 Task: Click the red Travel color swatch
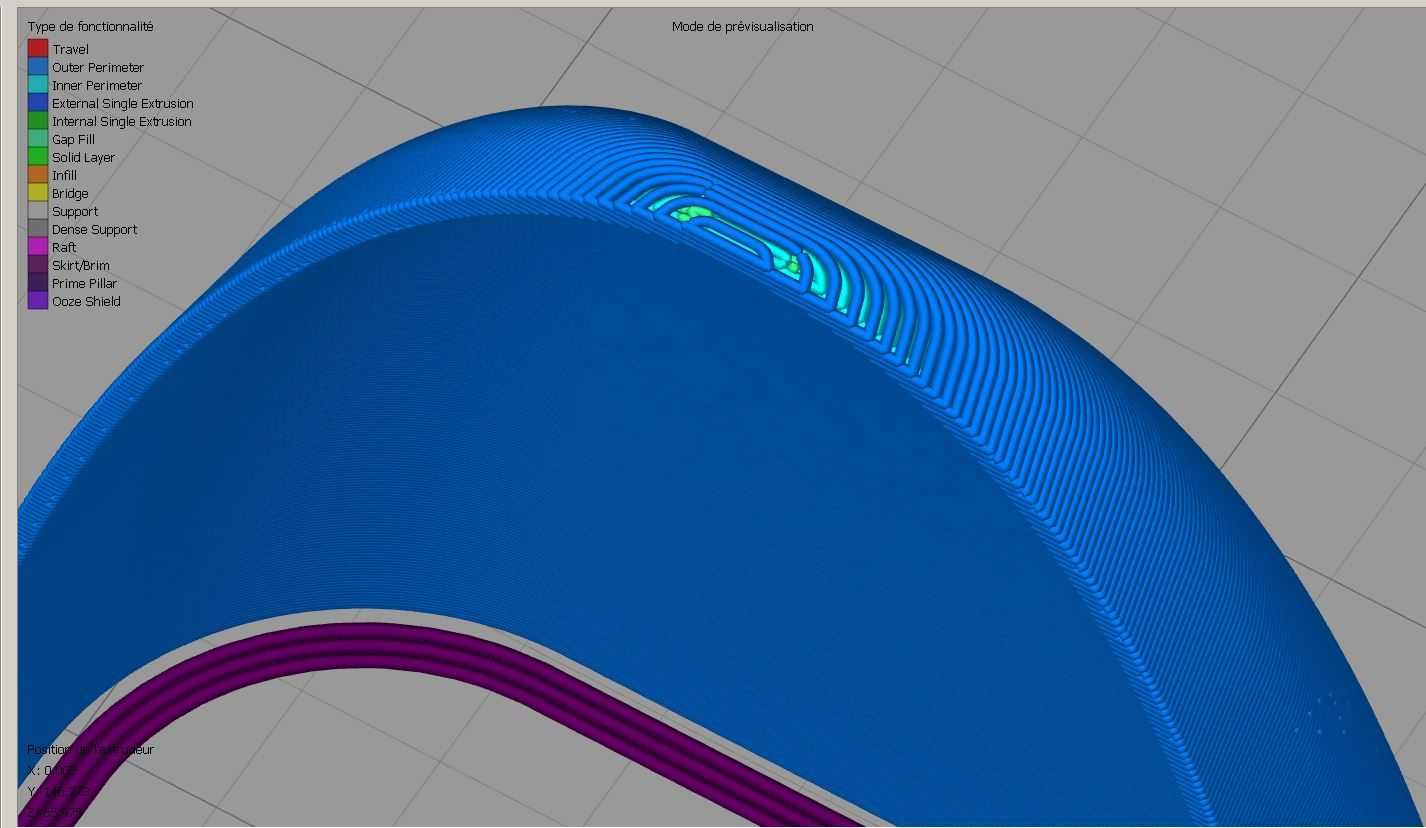click(x=38, y=48)
